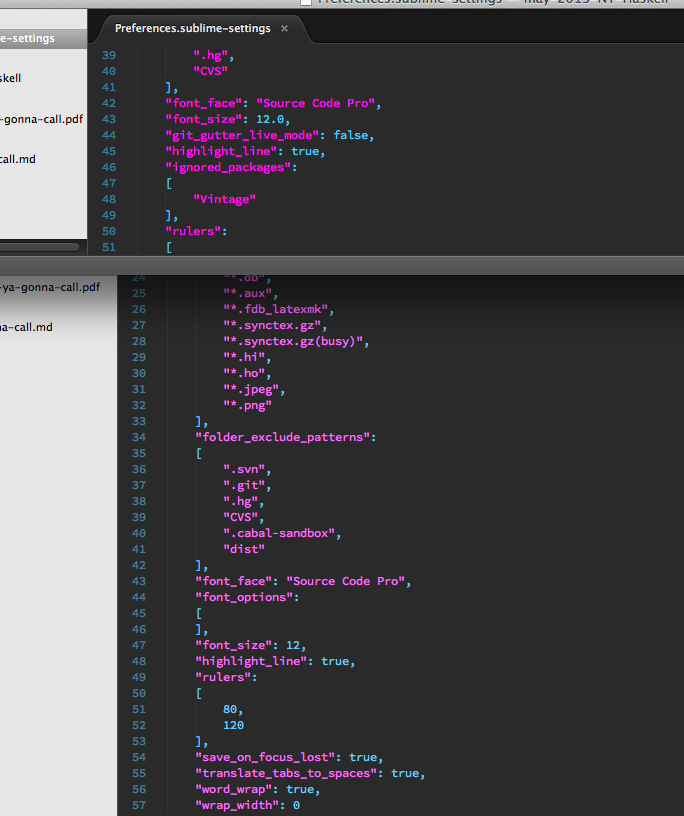The image size is (684, 816).
Task: Select the Preferences.sublime-settings tab
Action: click(192, 29)
